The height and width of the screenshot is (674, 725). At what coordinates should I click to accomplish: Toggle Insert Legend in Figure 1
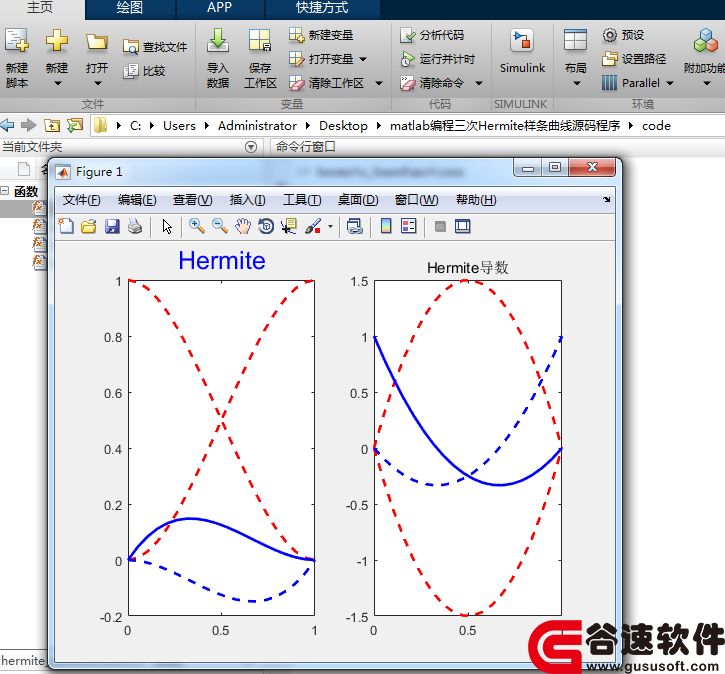point(409,227)
